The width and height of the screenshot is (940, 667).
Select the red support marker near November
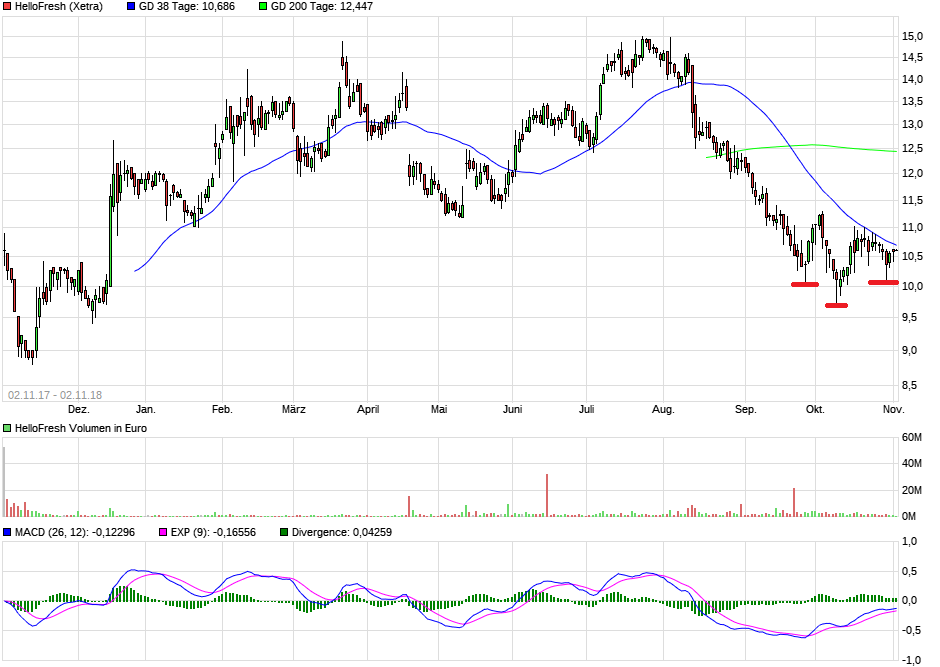(883, 282)
